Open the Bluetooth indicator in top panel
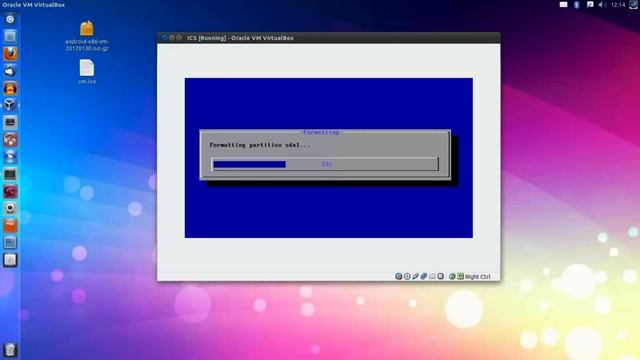Screen dimensions: 640x360 (576, 4)
